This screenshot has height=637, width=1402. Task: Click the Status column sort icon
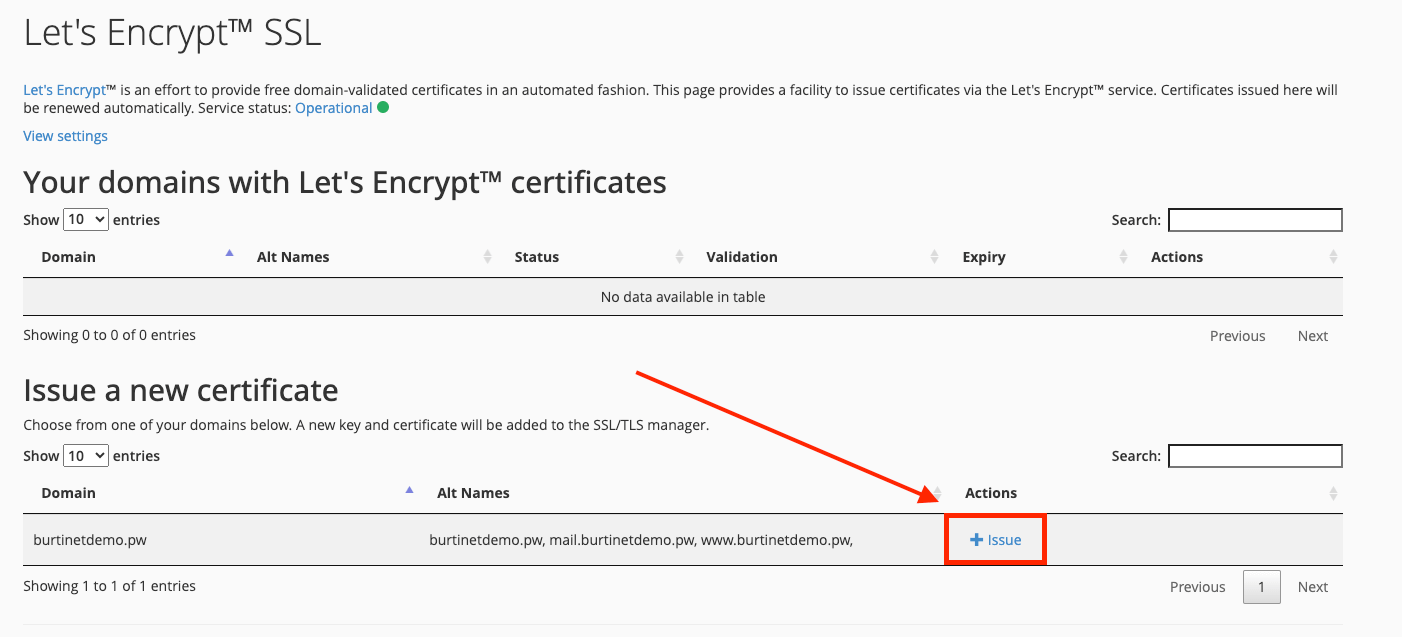click(679, 257)
